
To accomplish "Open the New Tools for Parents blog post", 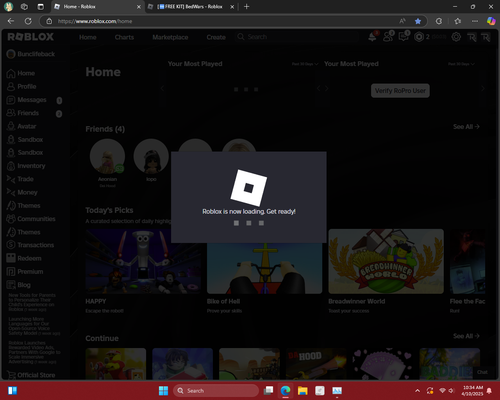I will coord(32,302).
